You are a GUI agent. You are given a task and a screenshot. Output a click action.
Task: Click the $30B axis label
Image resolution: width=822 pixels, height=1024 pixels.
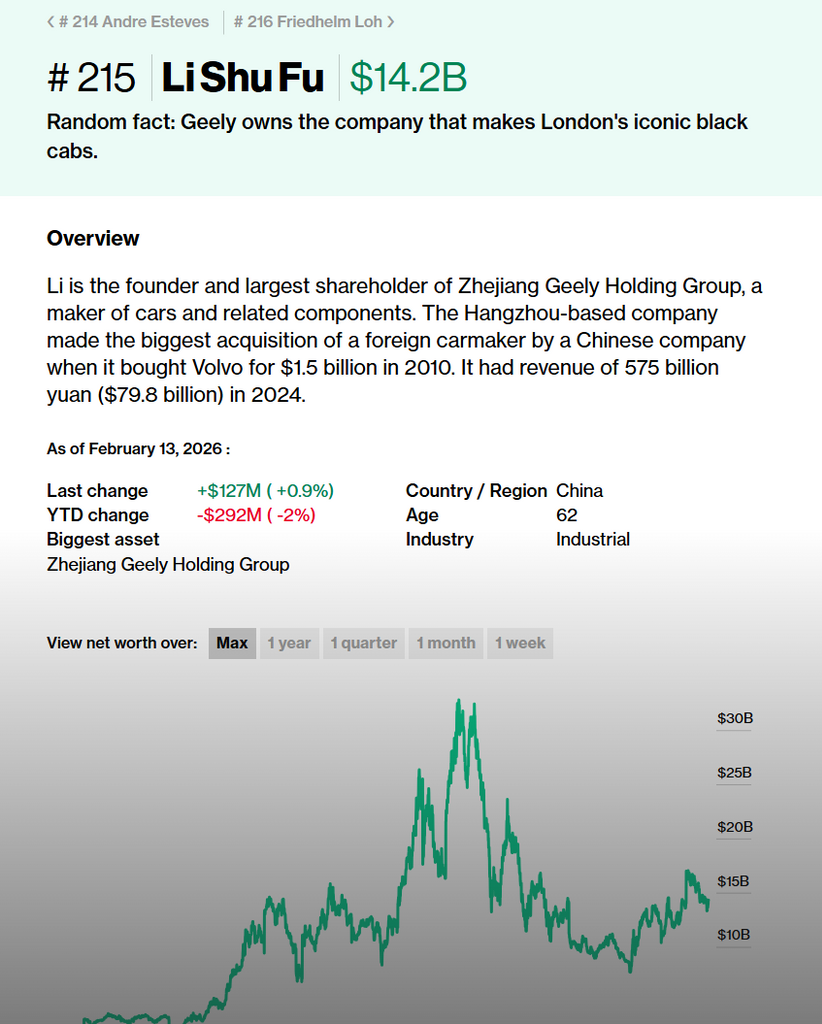pyautogui.click(x=734, y=718)
